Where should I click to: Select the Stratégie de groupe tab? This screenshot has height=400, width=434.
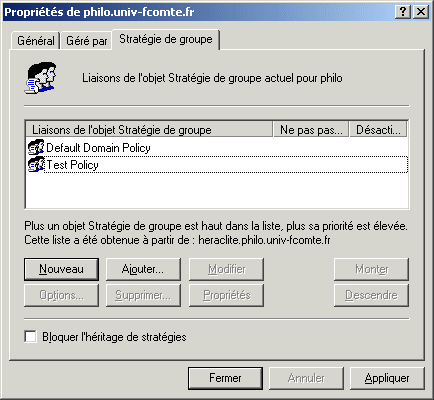166,39
